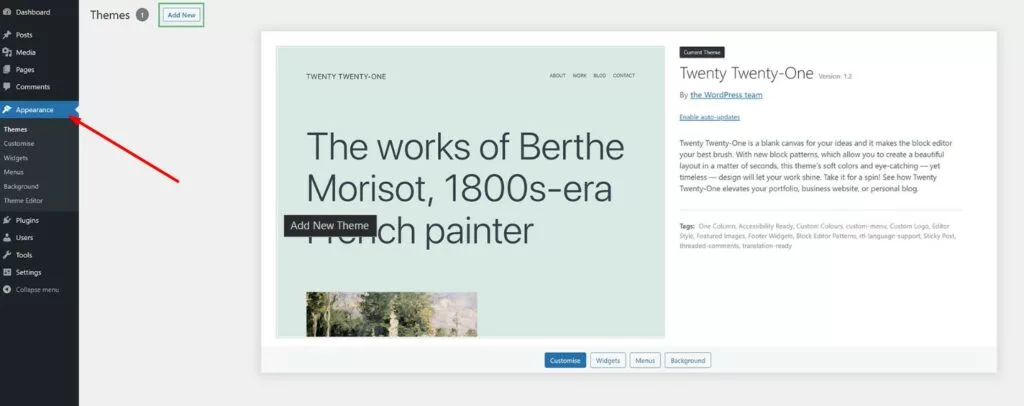Click the landscape painting image in preview
This screenshot has width=1024, height=406.
coord(392,314)
